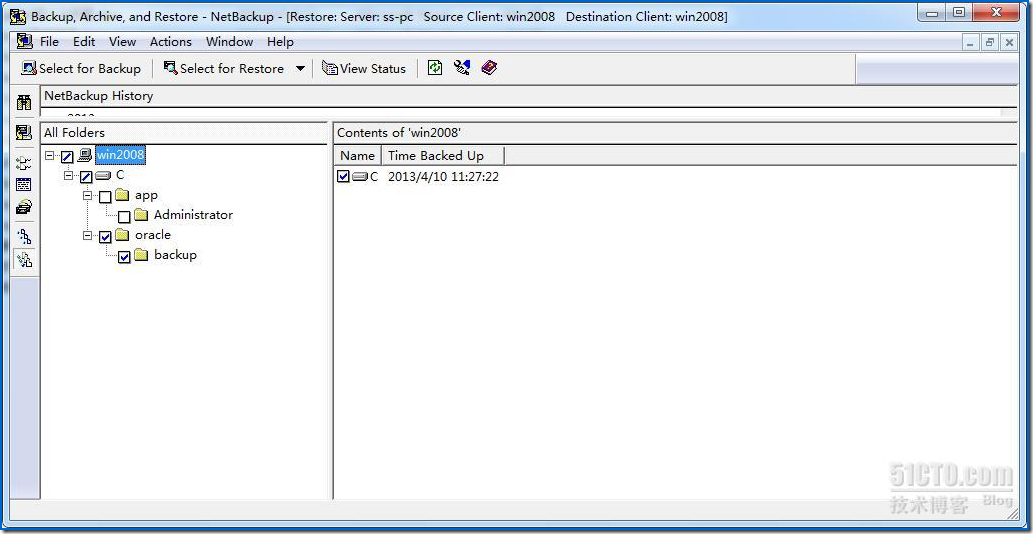Click the backup folder icon in tree

(x=141, y=255)
